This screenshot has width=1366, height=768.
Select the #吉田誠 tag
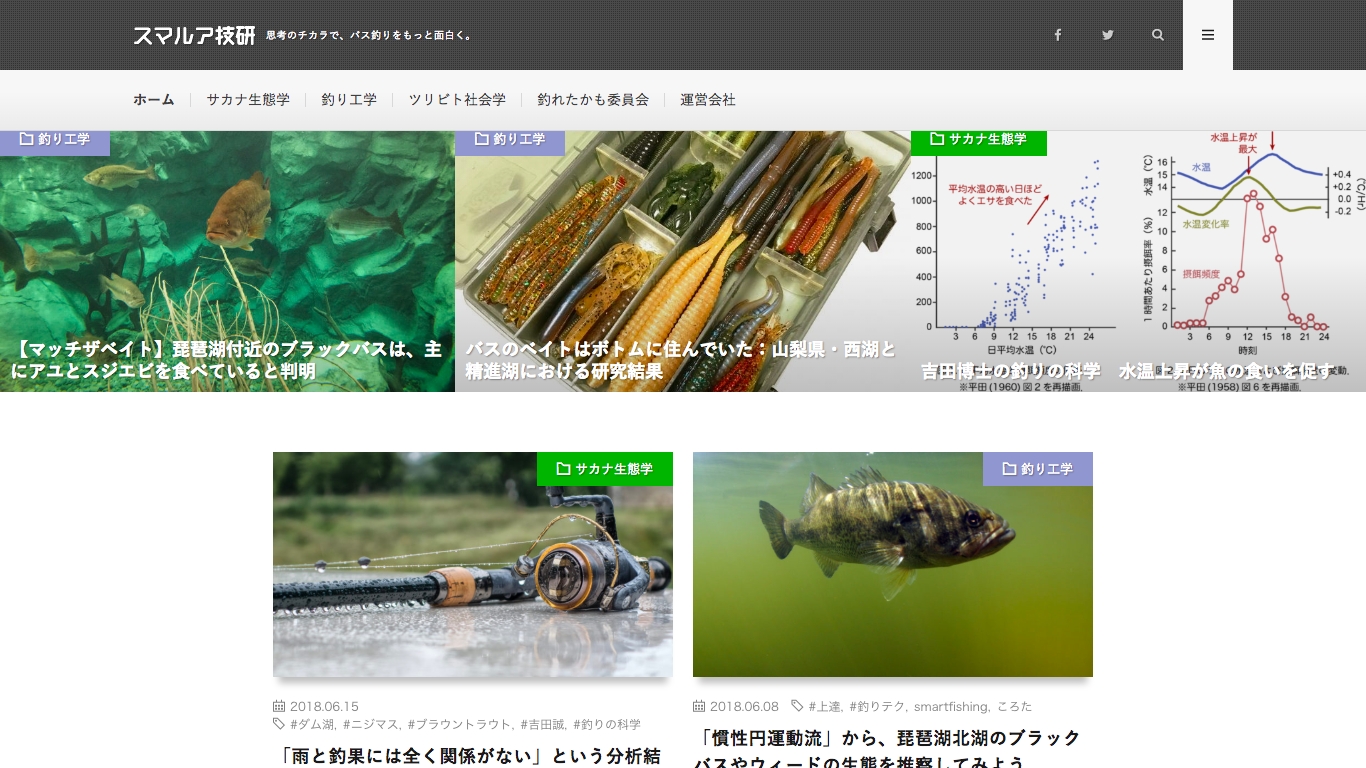coord(543,724)
